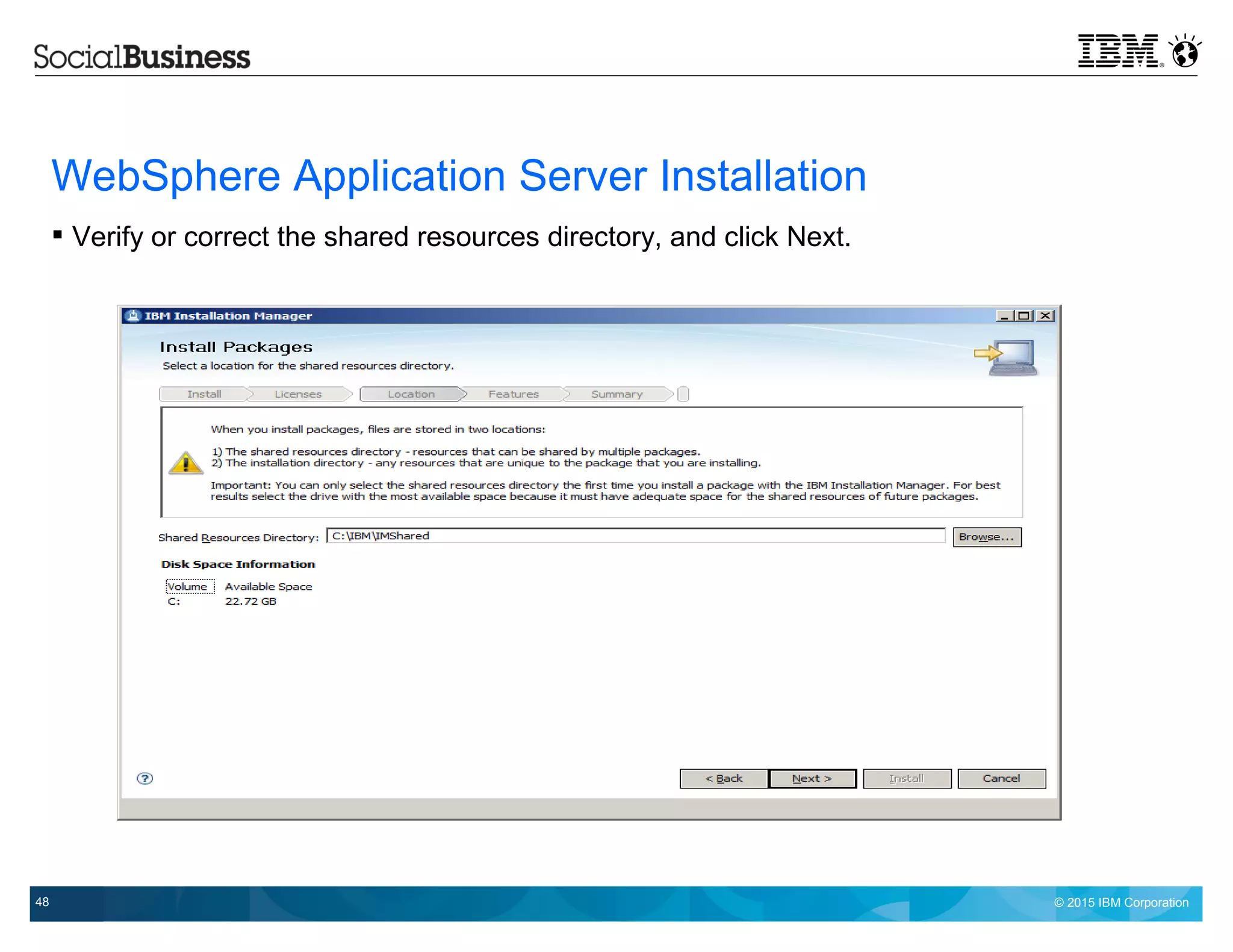Go back with the < Back button

click(724, 778)
